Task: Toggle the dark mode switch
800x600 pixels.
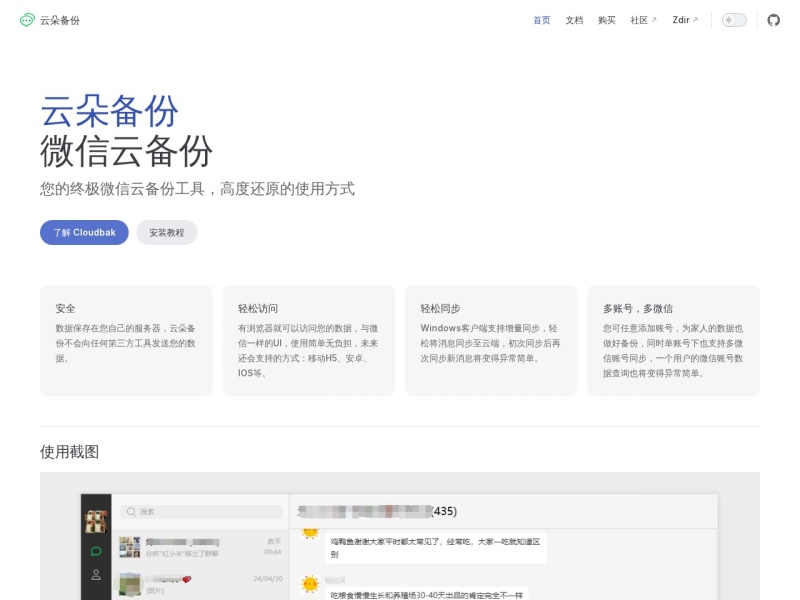Action: tap(734, 20)
